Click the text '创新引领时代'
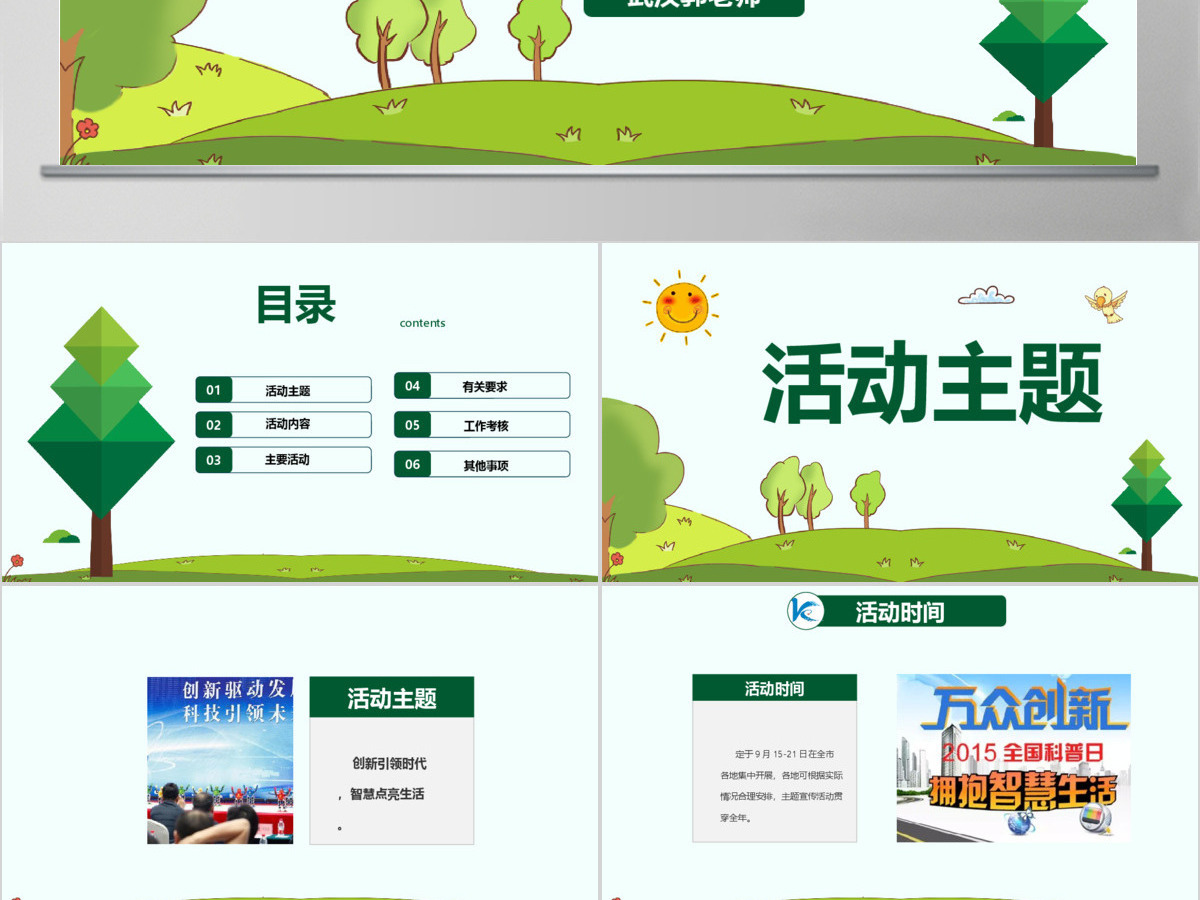1200x900 pixels. click(389, 763)
